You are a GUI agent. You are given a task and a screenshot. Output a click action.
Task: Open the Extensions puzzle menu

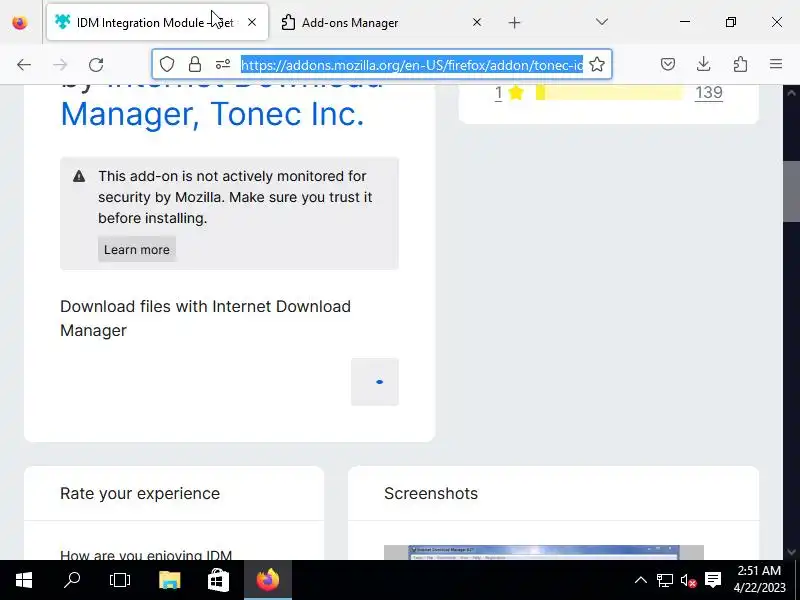tap(740, 64)
